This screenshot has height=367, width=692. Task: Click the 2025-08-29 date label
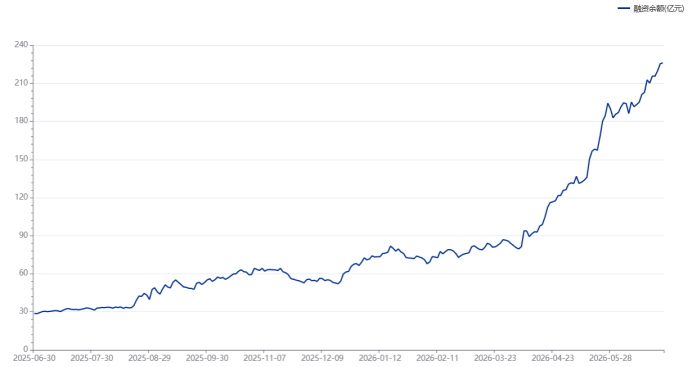(x=150, y=358)
